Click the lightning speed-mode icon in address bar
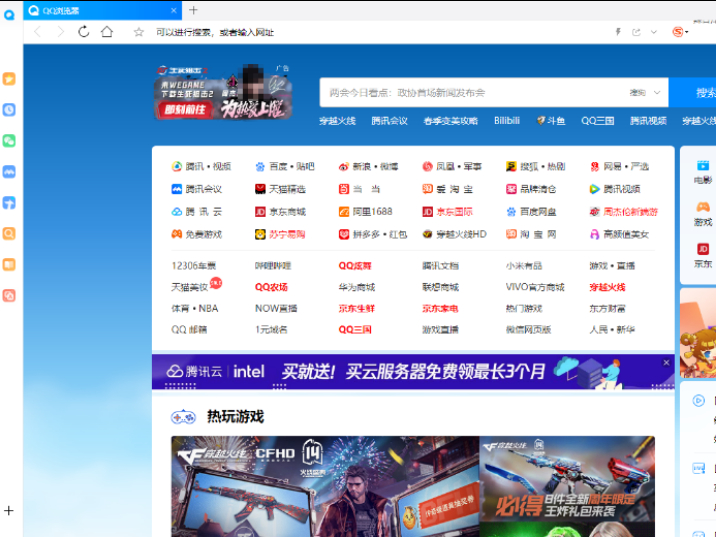 618,32
